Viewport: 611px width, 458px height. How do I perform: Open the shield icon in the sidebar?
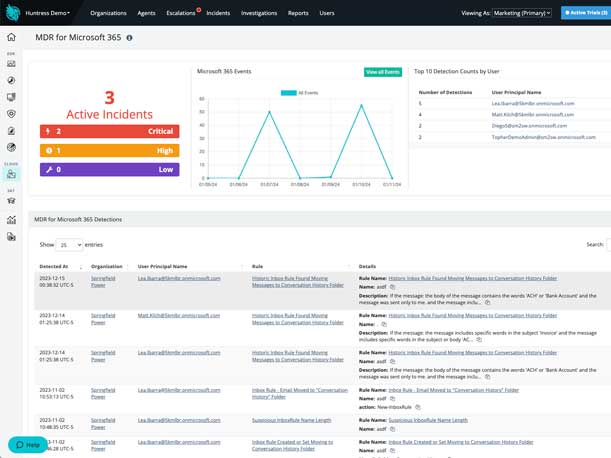coord(11,114)
